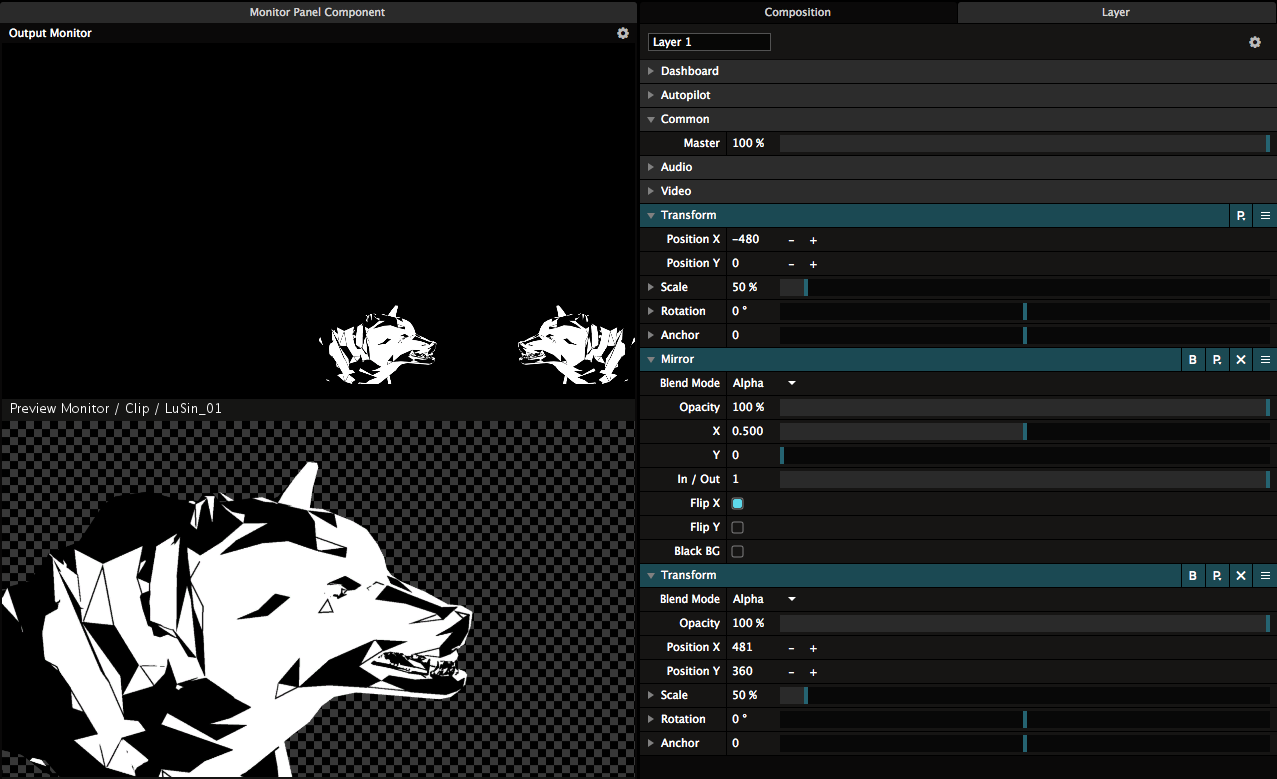Bypass the Mirror effect with B button

click(x=1193, y=359)
